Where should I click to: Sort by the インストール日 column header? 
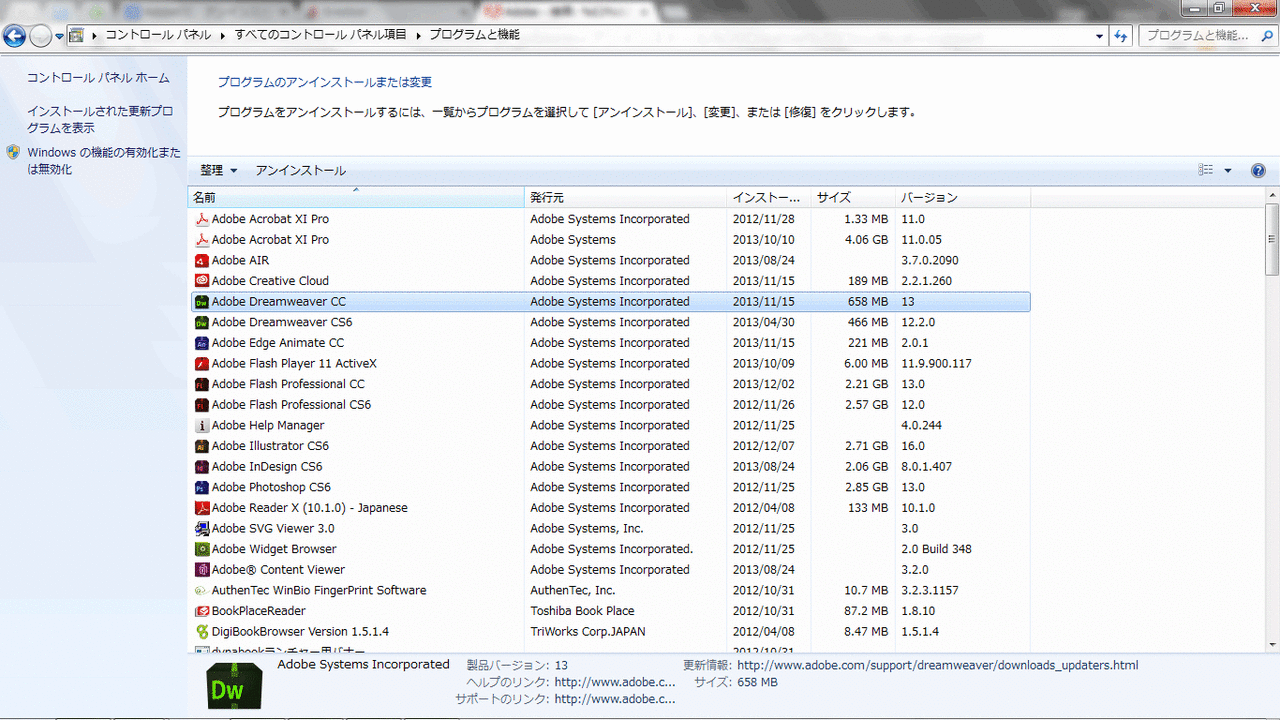769,198
